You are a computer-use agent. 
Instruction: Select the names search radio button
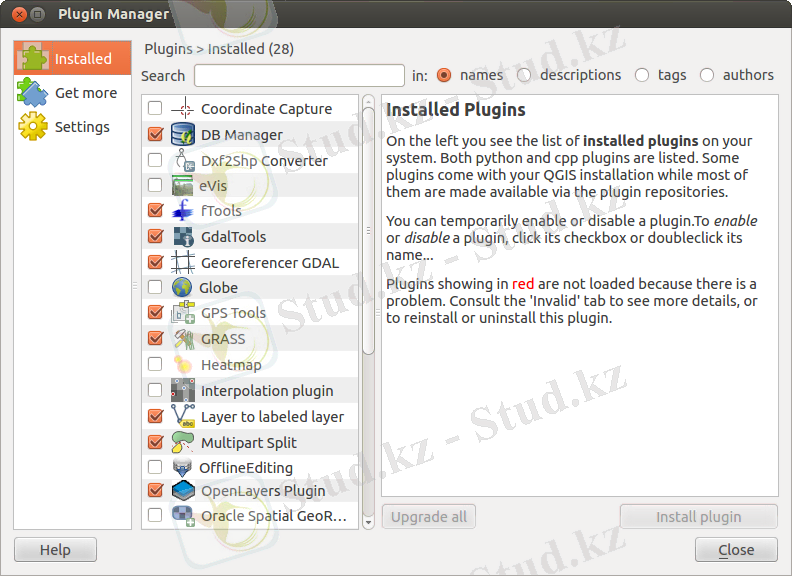pos(444,75)
